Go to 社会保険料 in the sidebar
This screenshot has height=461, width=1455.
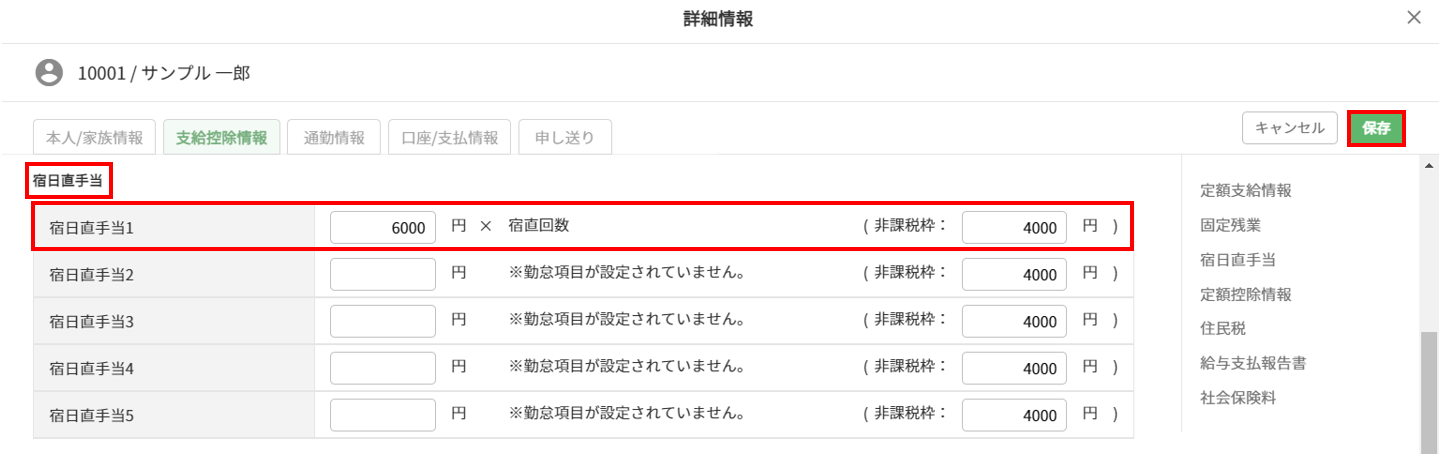[x=1238, y=397]
